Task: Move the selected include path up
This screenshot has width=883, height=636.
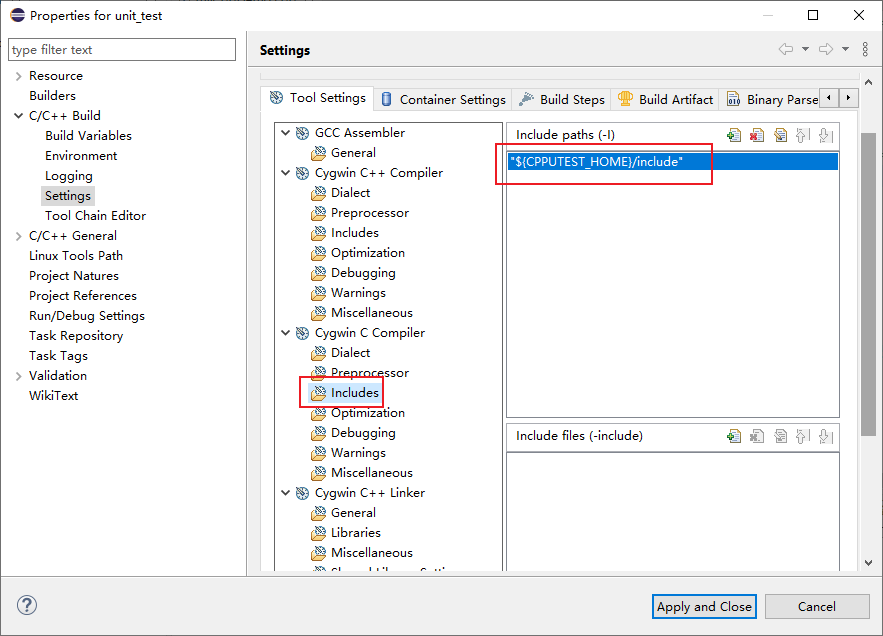Action: click(x=803, y=135)
